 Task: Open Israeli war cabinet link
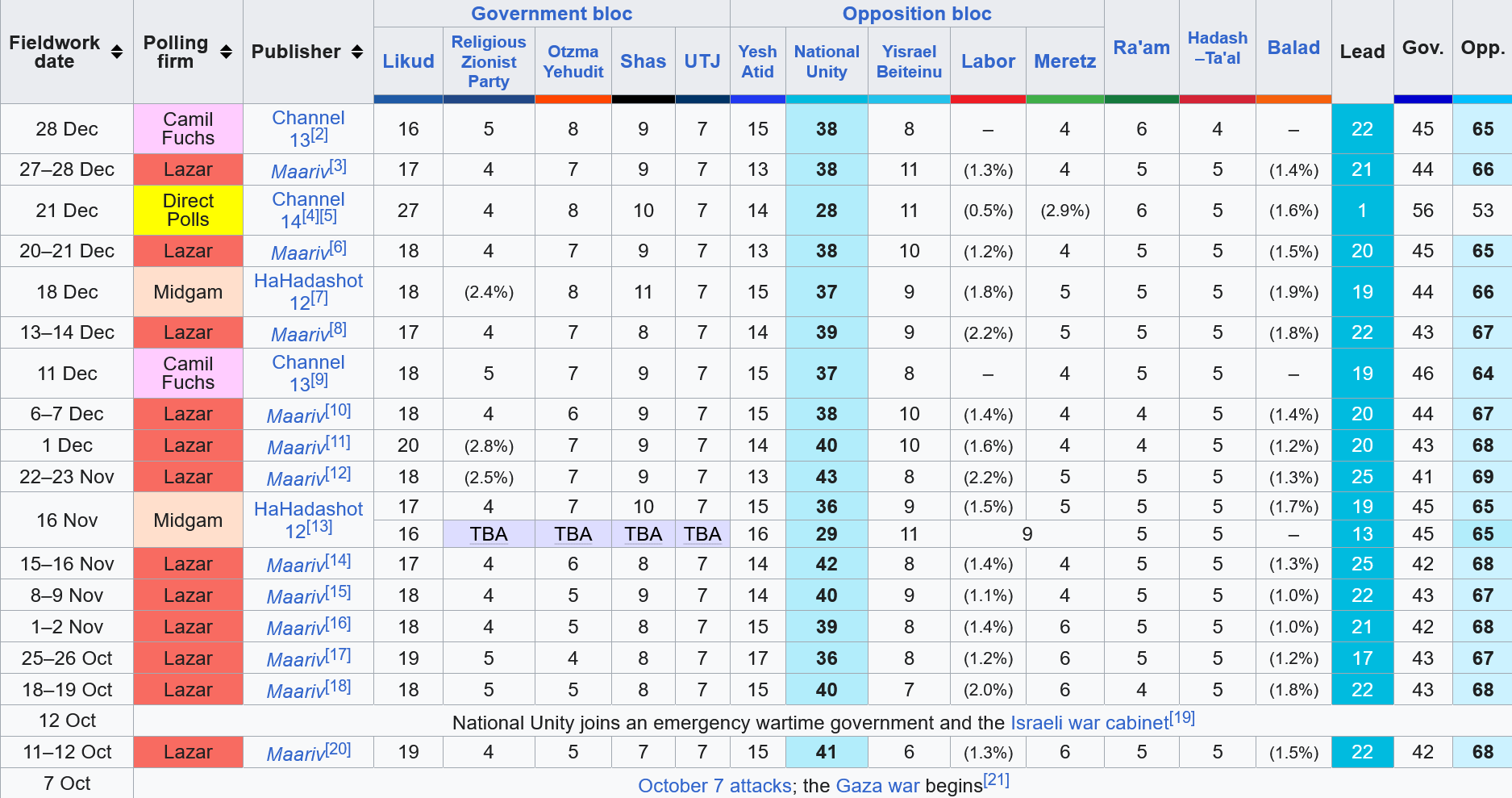[1089, 723]
